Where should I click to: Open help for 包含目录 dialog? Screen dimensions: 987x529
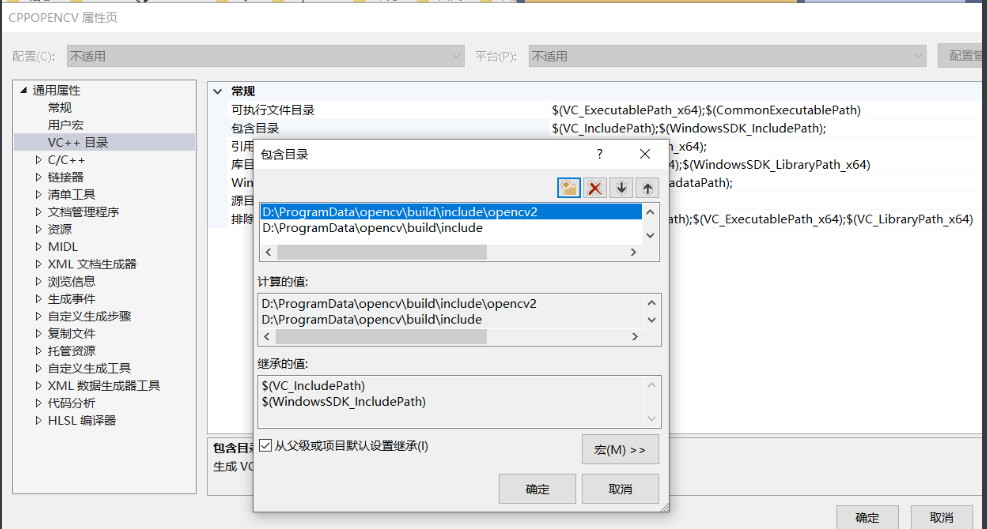coord(599,154)
